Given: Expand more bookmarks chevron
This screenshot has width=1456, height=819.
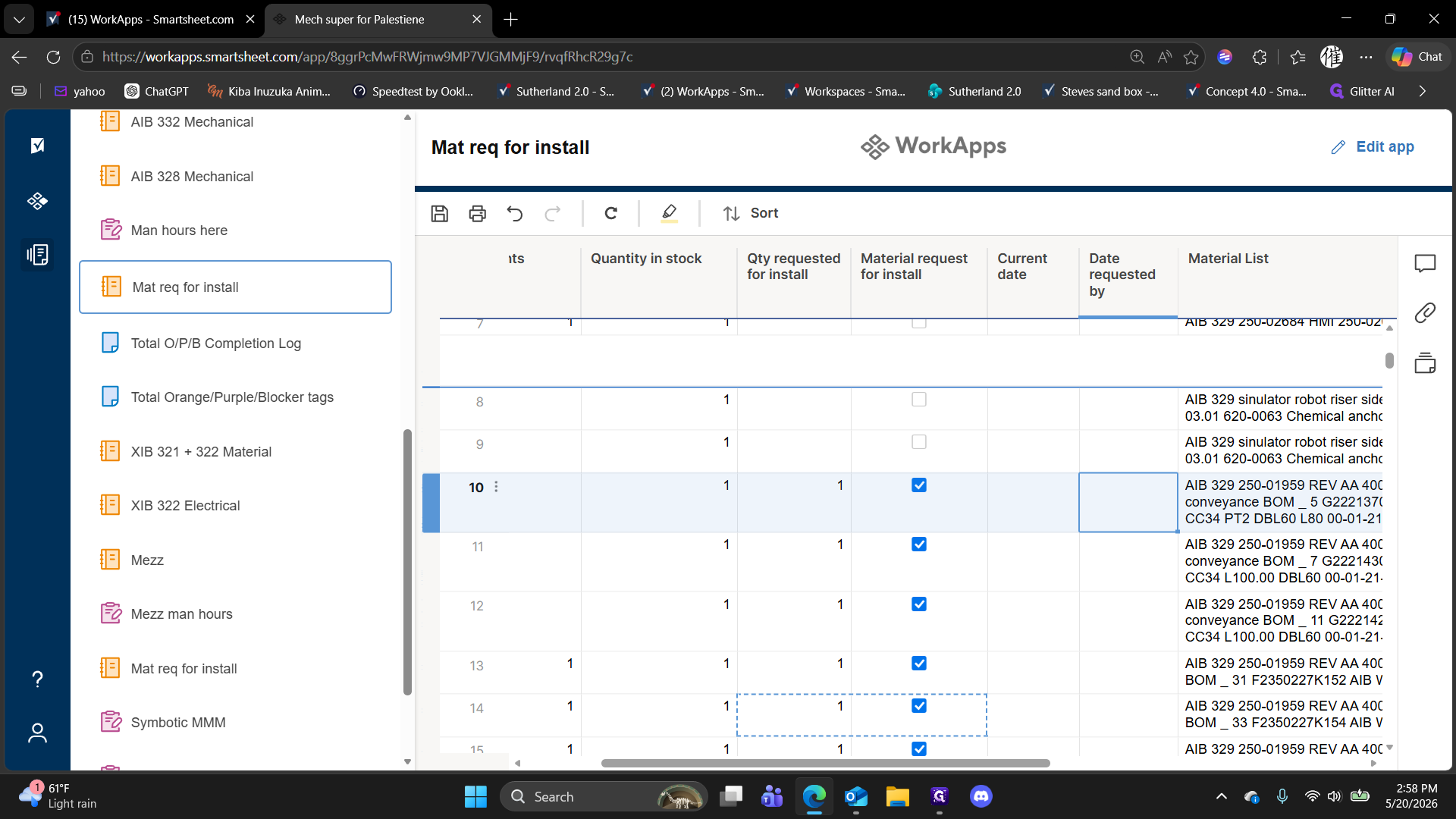Looking at the screenshot, I should pos(1422,91).
